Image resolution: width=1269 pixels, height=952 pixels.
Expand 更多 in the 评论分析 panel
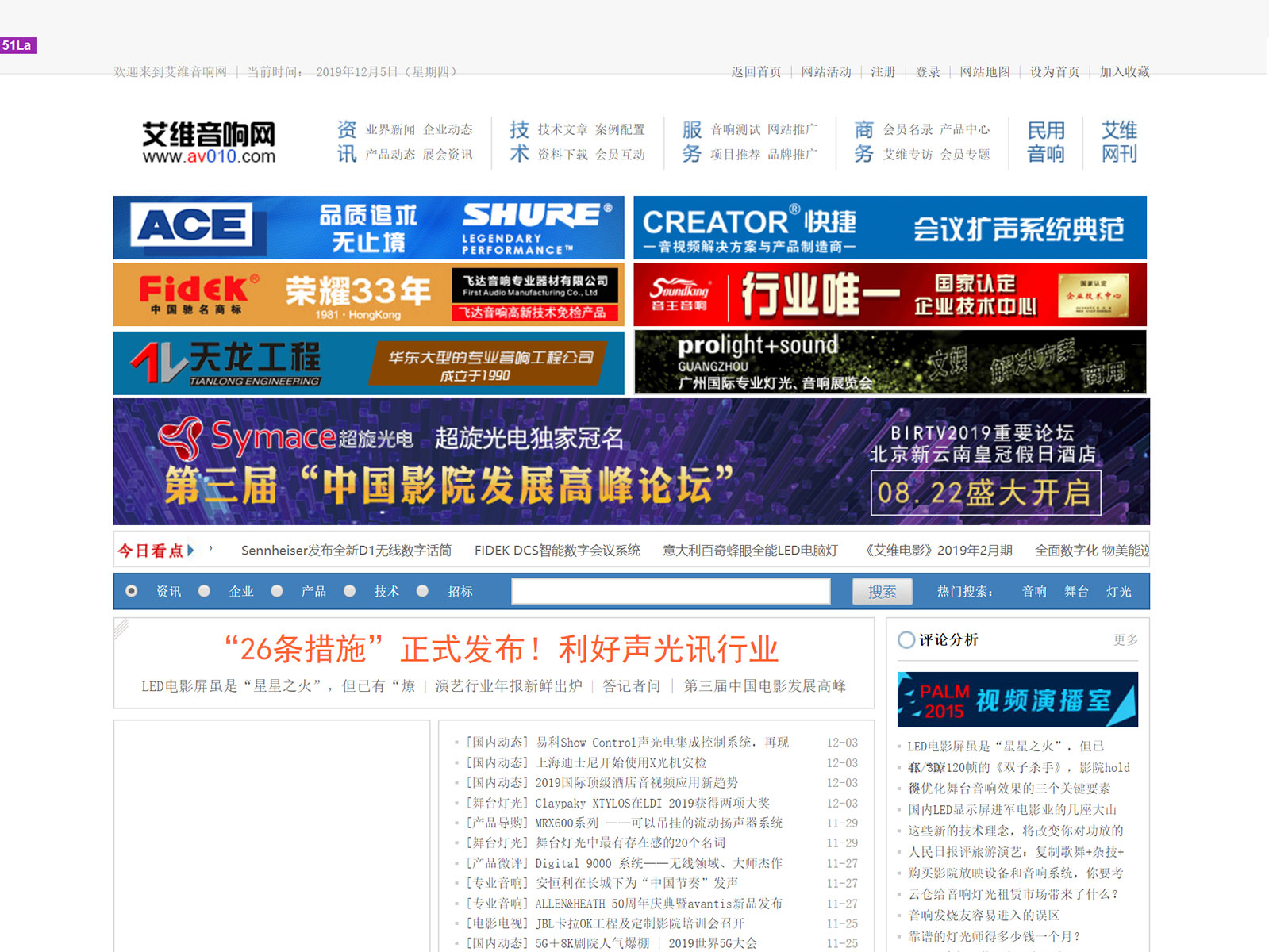coord(1125,639)
